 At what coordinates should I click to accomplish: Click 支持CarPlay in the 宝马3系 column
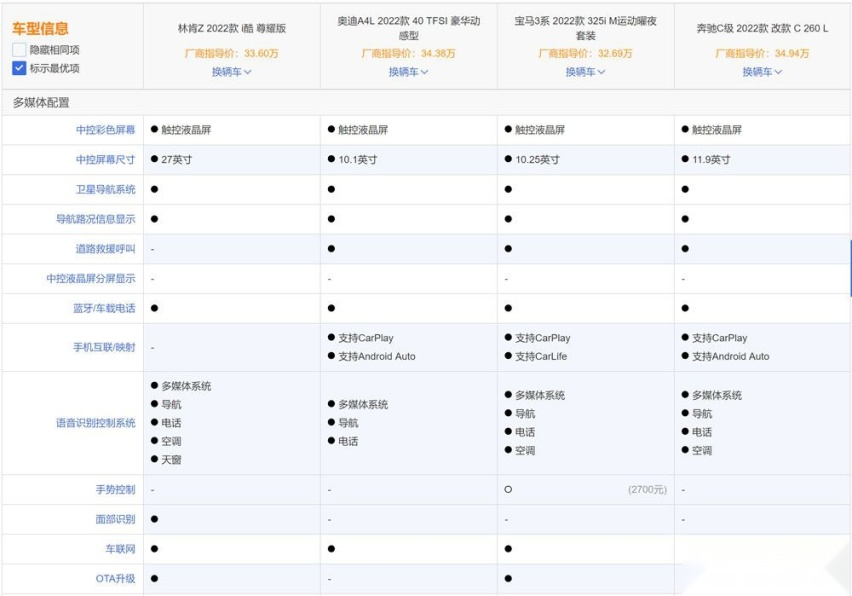(543, 338)
